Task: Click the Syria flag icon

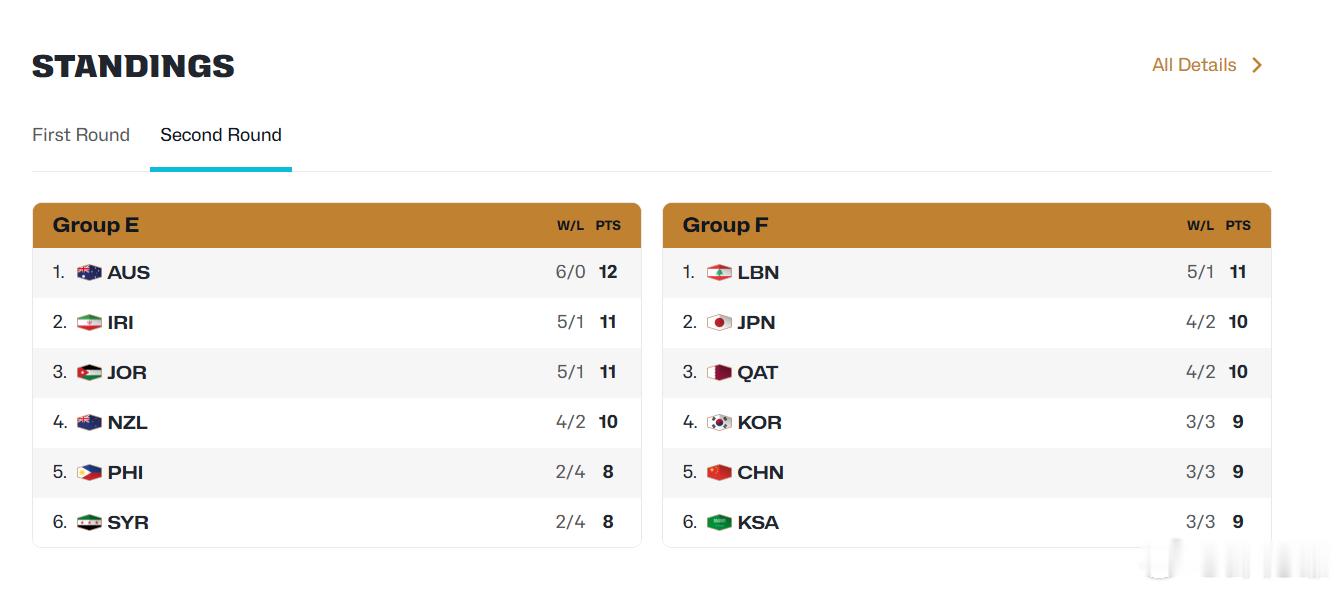Action: coord(89,522)
